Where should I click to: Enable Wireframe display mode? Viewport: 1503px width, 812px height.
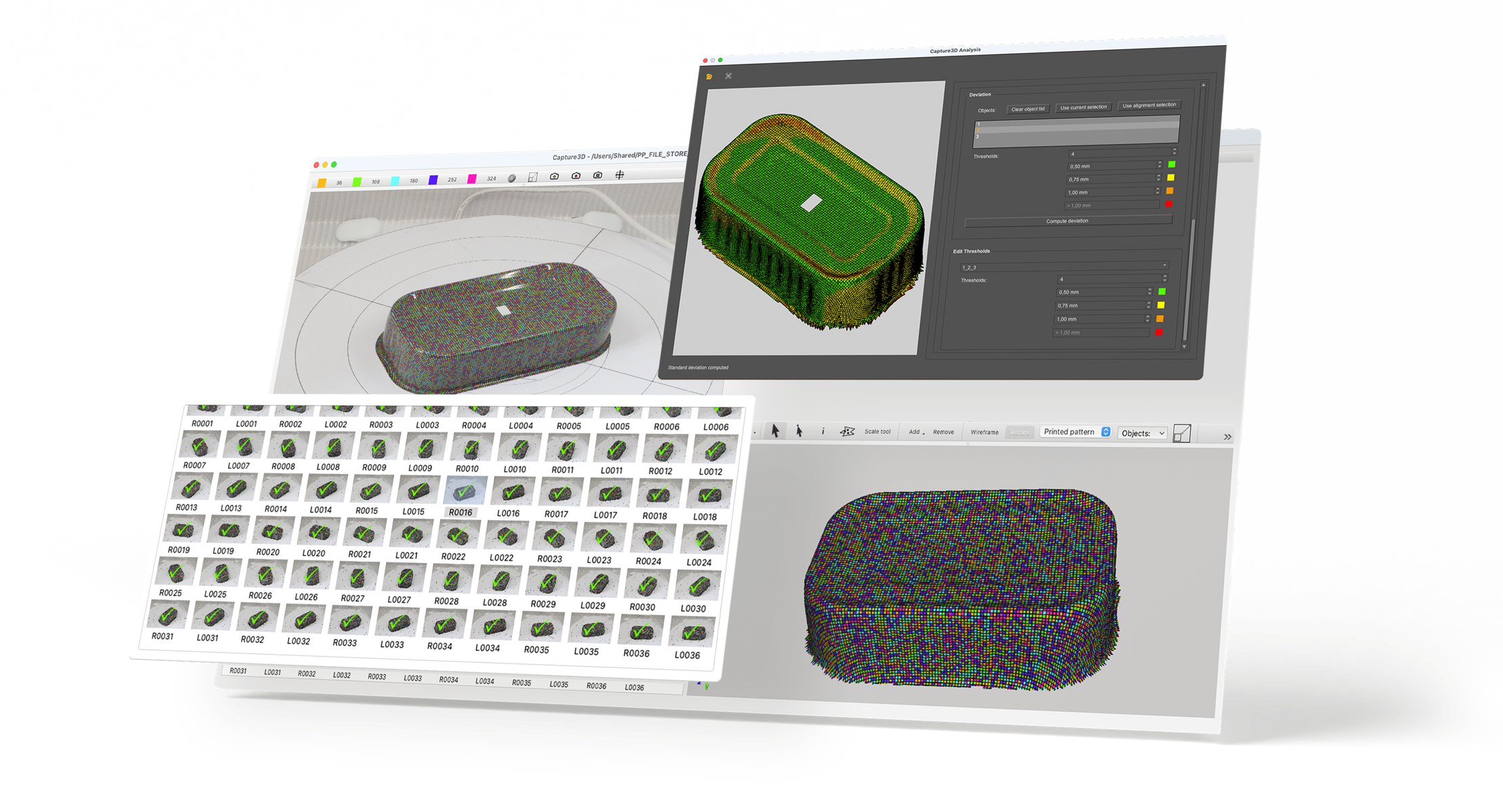click(986, 432)
